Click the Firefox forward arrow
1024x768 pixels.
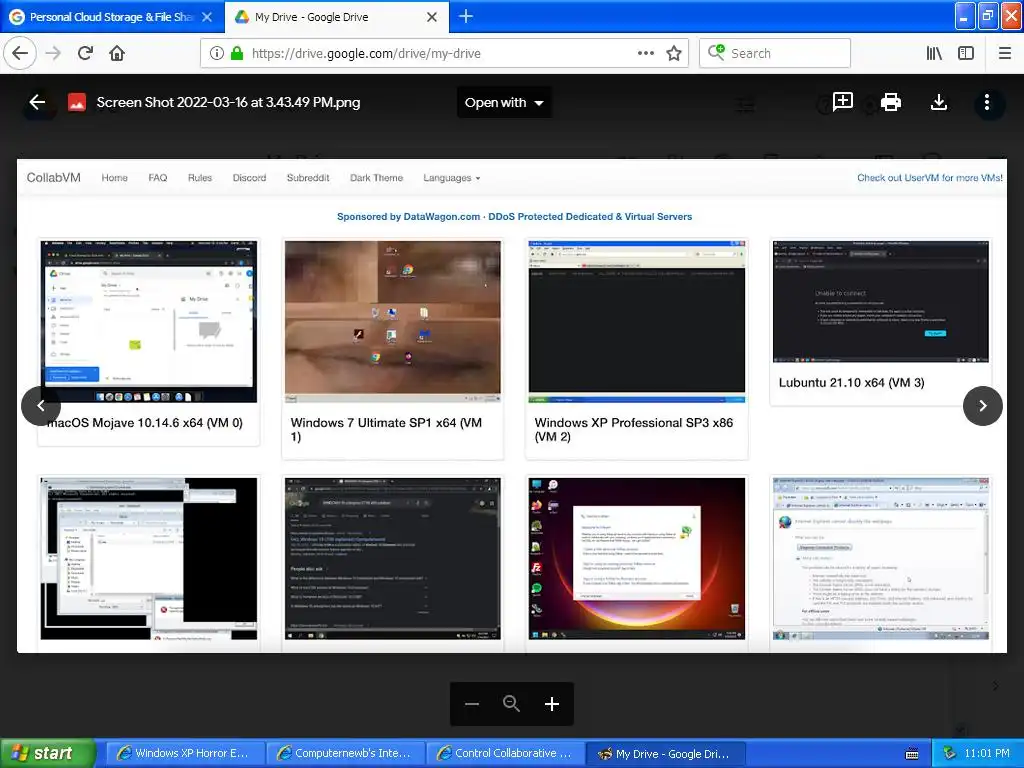(53, 53)
